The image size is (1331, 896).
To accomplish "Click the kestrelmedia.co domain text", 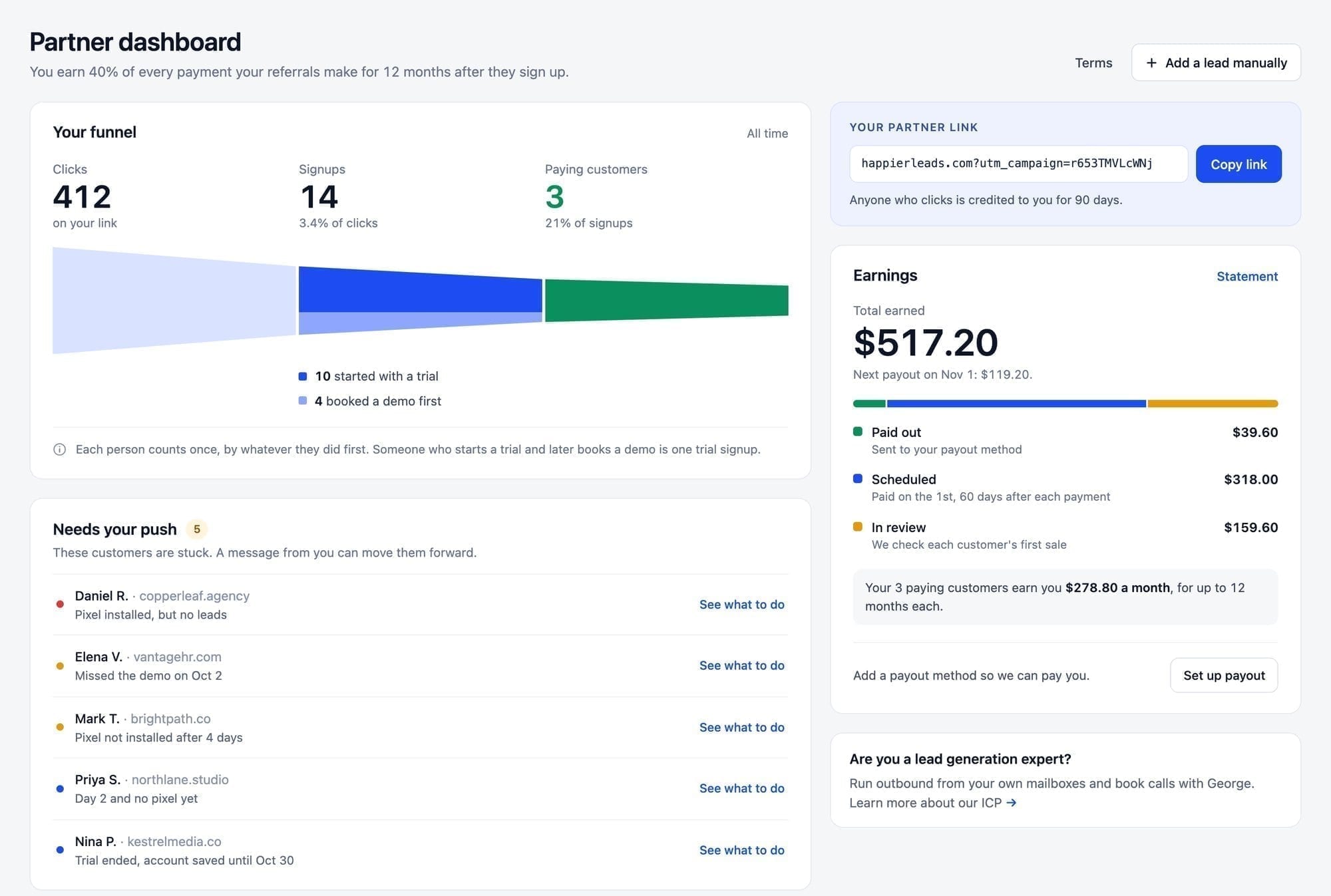I will [x=174, y=841].
